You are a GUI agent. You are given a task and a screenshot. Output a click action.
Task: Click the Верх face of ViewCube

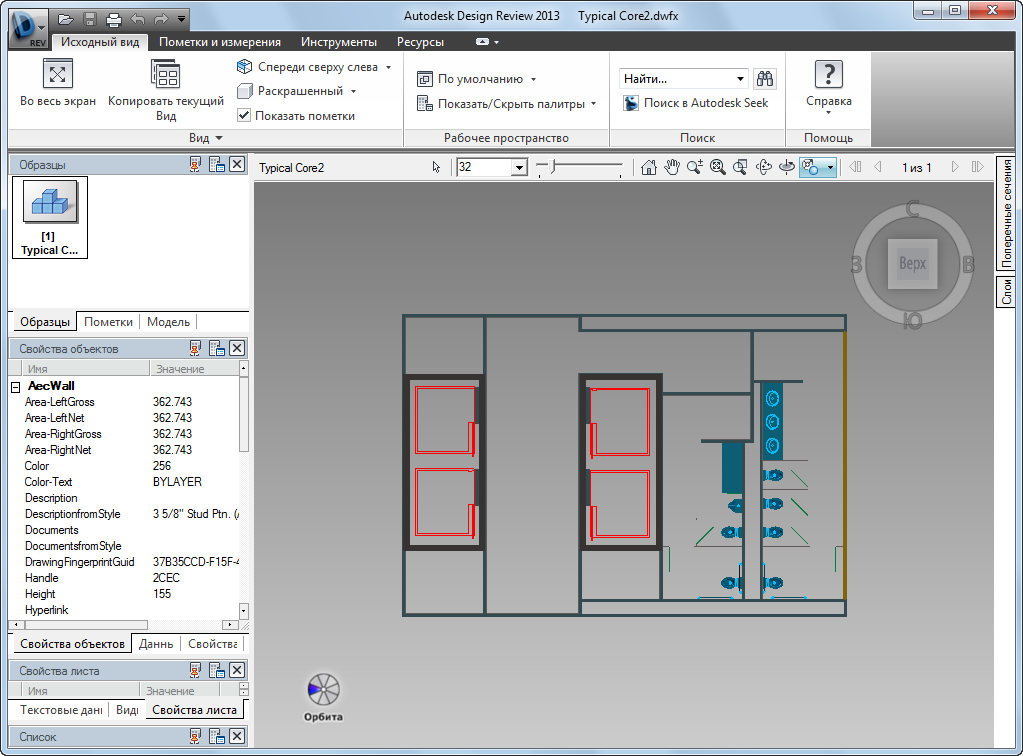(x=912, y=264)
